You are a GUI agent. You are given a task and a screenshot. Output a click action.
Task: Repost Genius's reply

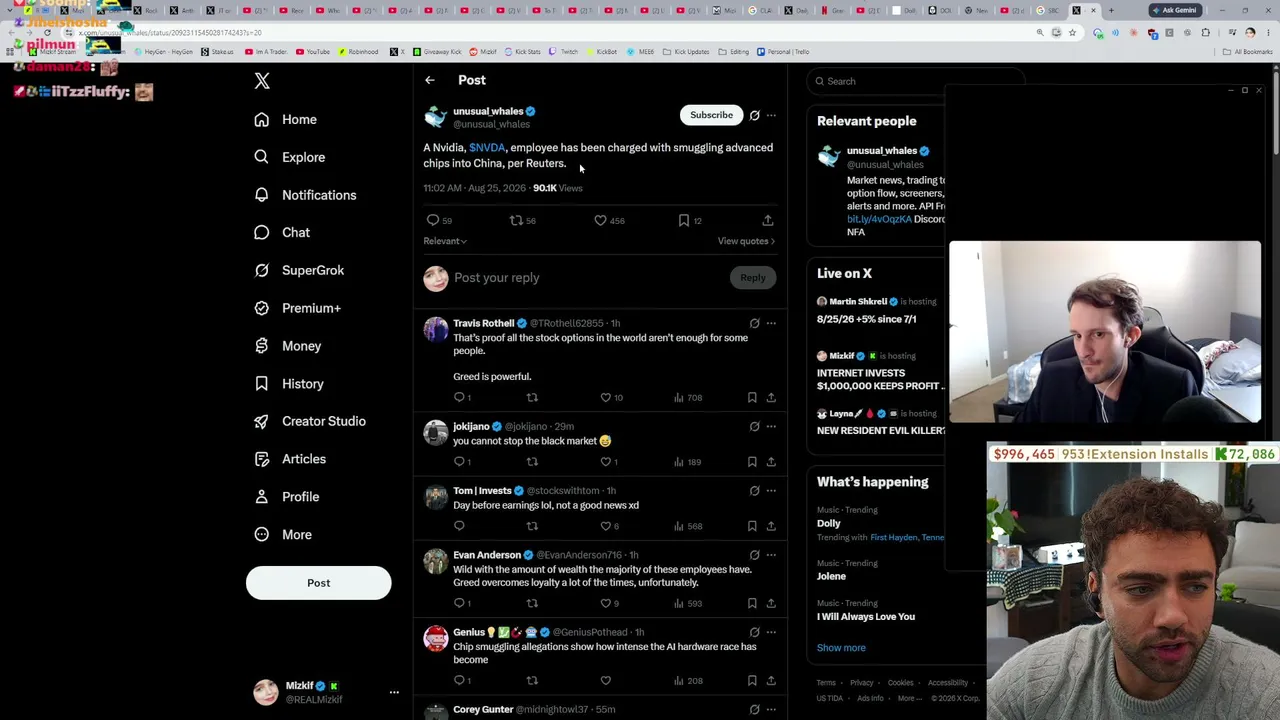click(x=532, y=681)
